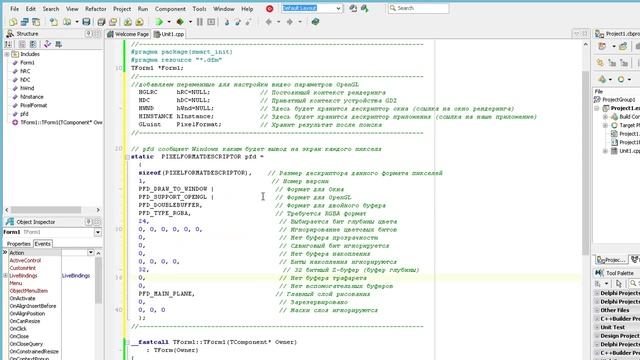
Task: Click the LiveBindings value link
Action: tap(76, 276)
